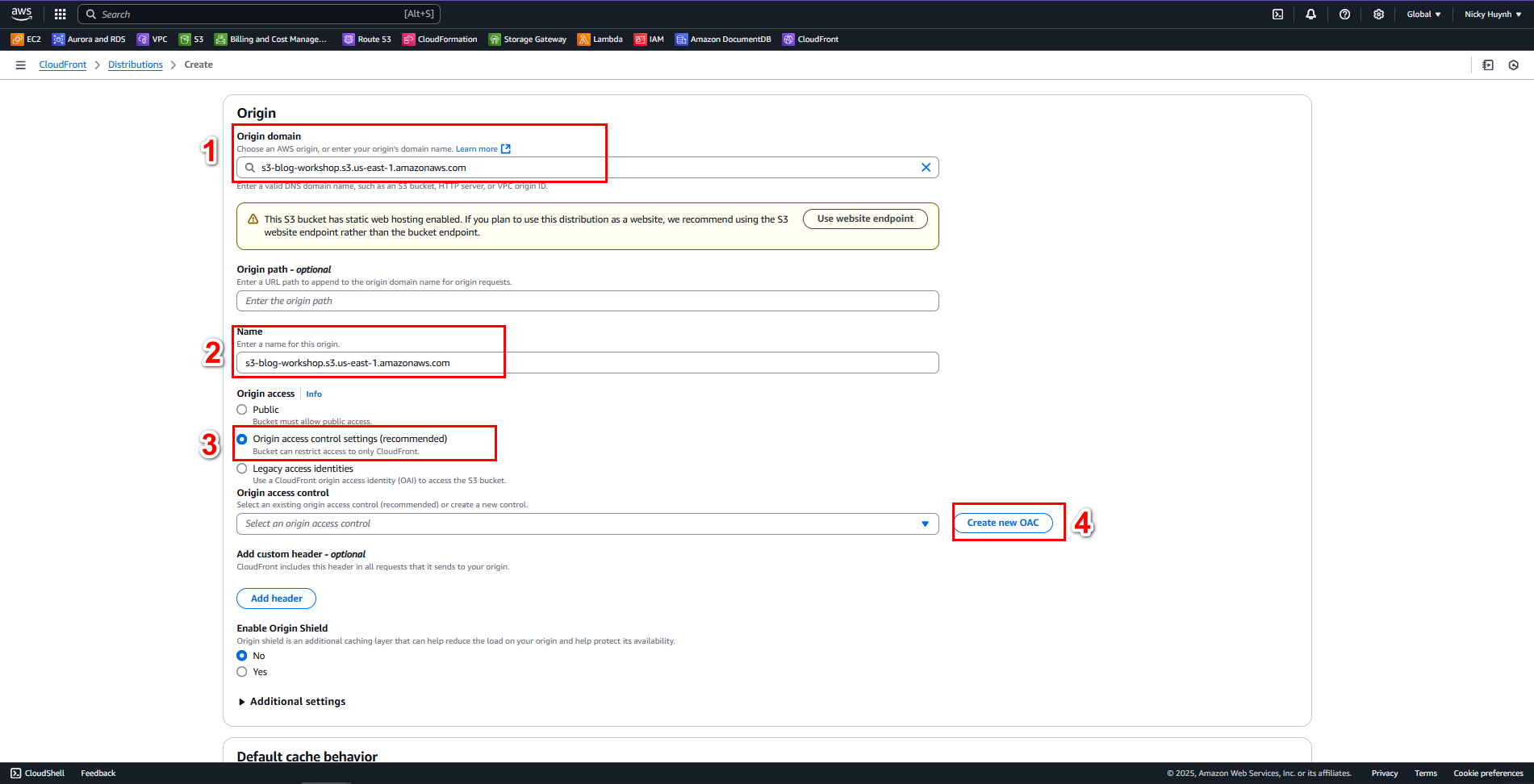Open IAM shortcut in favorites bar

650,39
